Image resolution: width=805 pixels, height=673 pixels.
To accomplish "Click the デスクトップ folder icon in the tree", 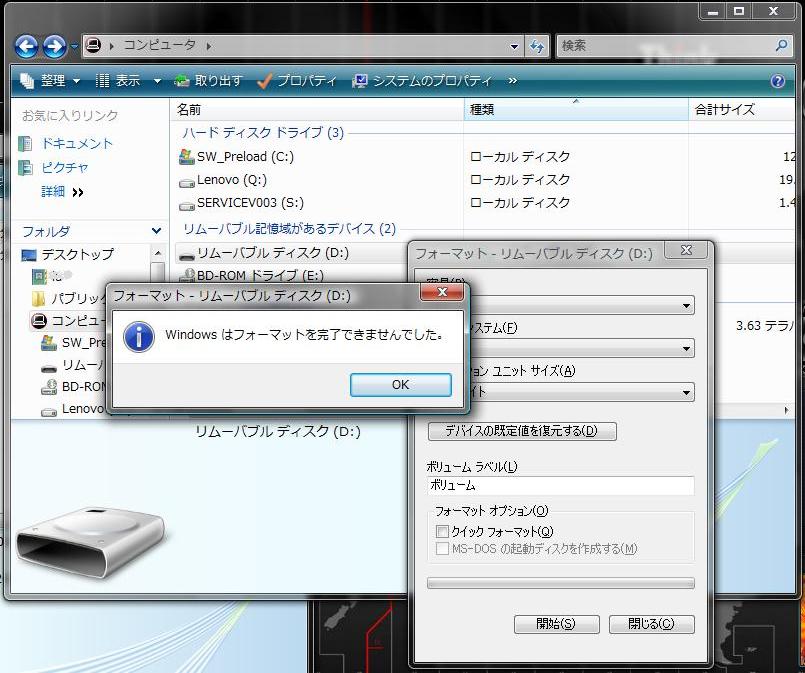I will pos(29,255).
